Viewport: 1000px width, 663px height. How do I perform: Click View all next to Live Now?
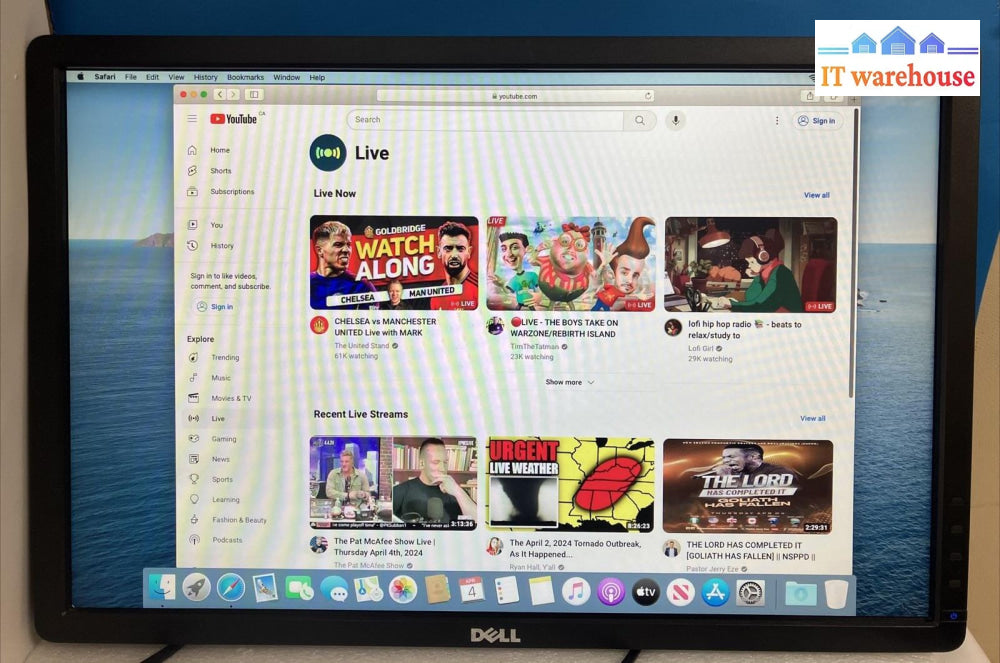click(x=816, y=195)
